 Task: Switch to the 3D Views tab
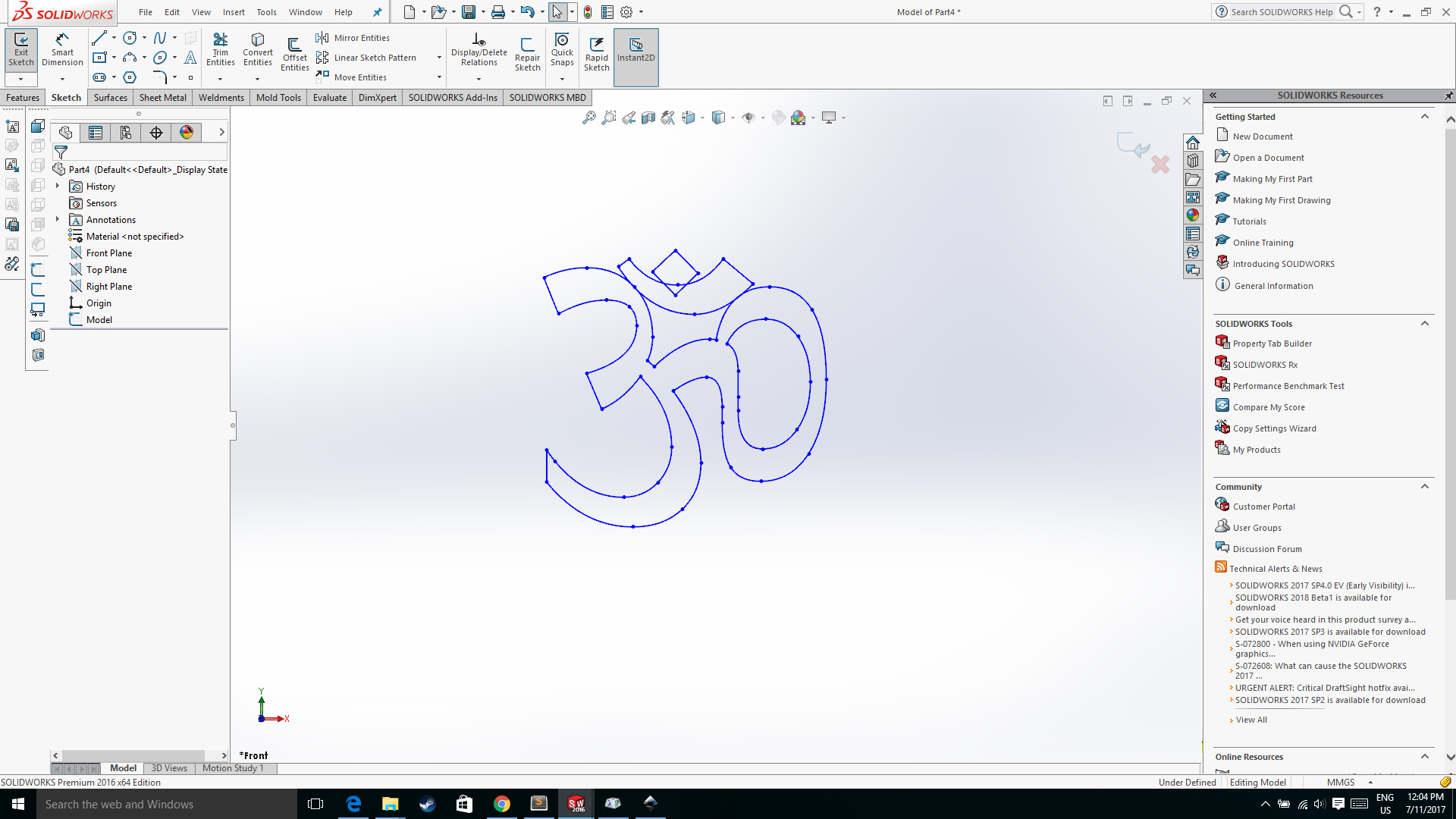coord(169,768)
